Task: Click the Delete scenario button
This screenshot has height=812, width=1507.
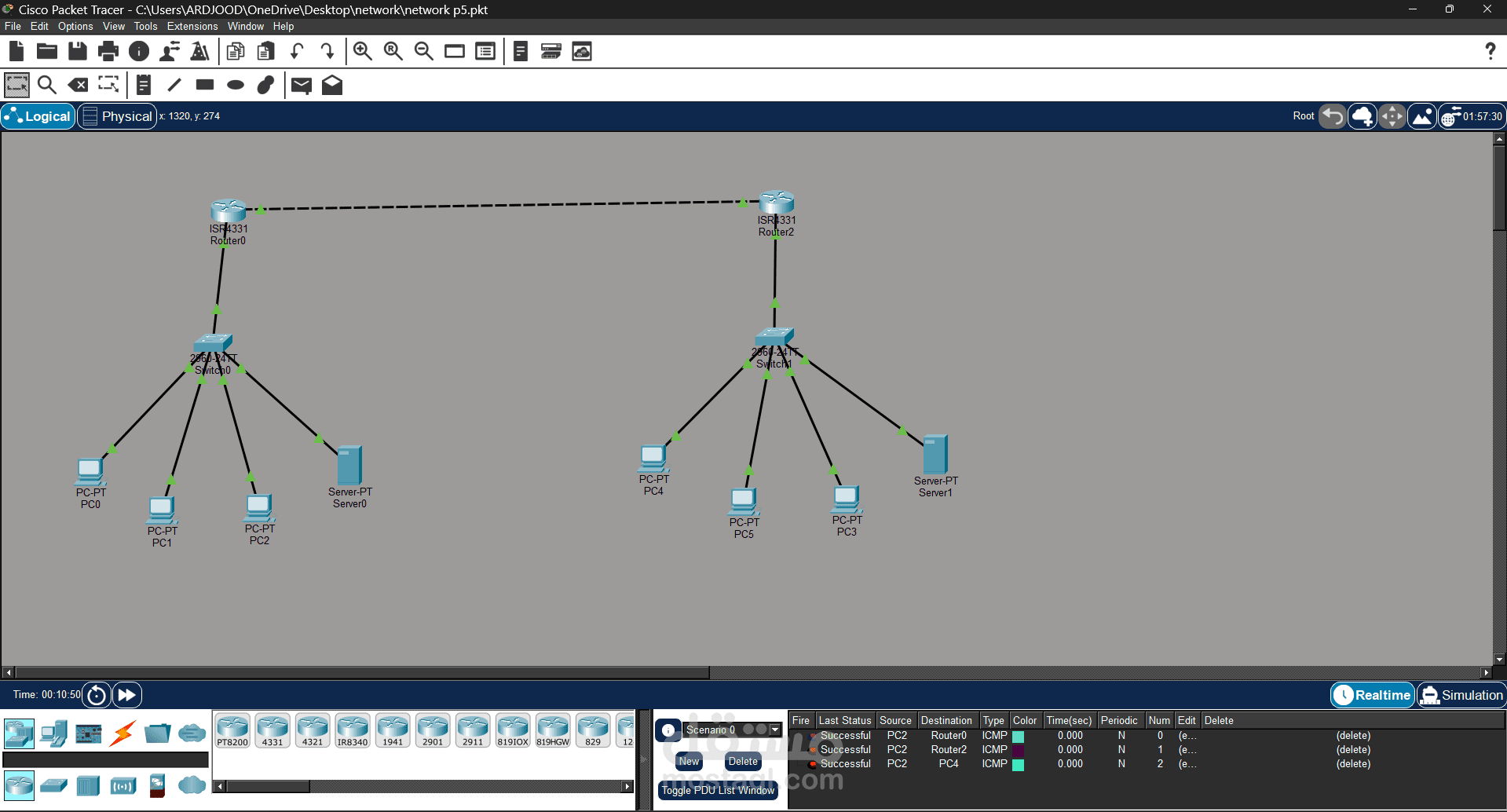Action: tap(743, 761)
